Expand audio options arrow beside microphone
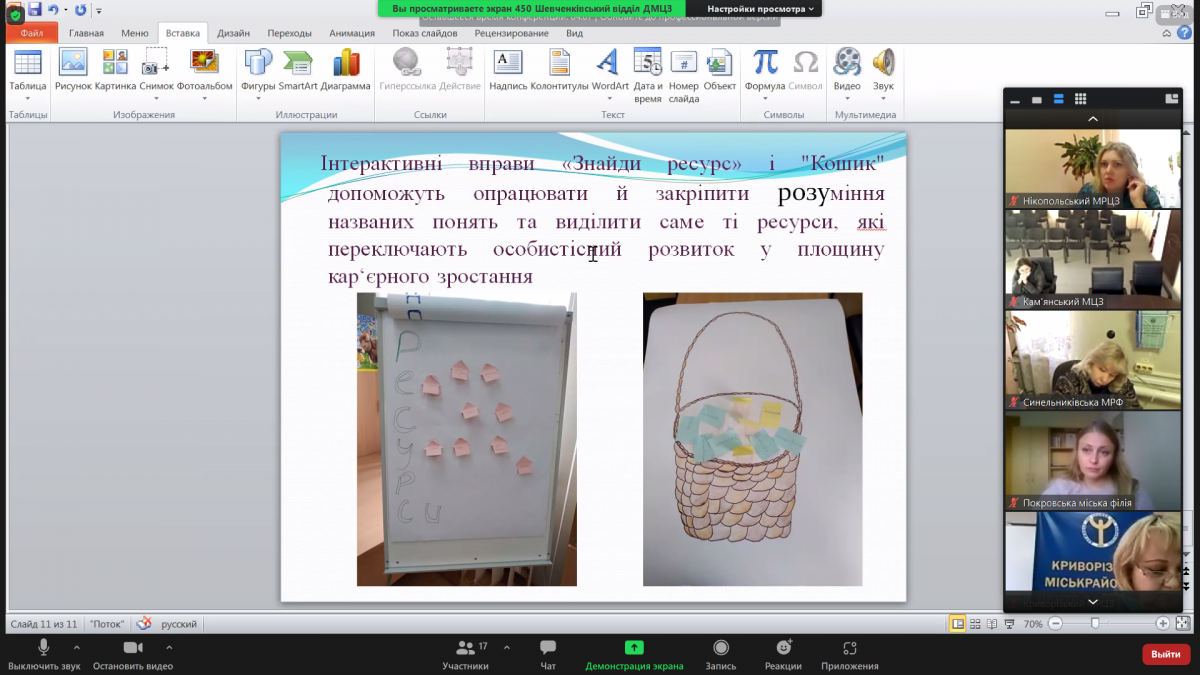This screenshot has width=1200, height=675. coord(77,647)
